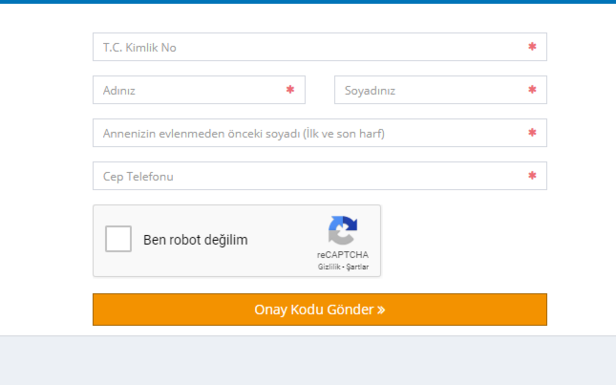Click the reCAPTCHA logo icon

point(343,230)
